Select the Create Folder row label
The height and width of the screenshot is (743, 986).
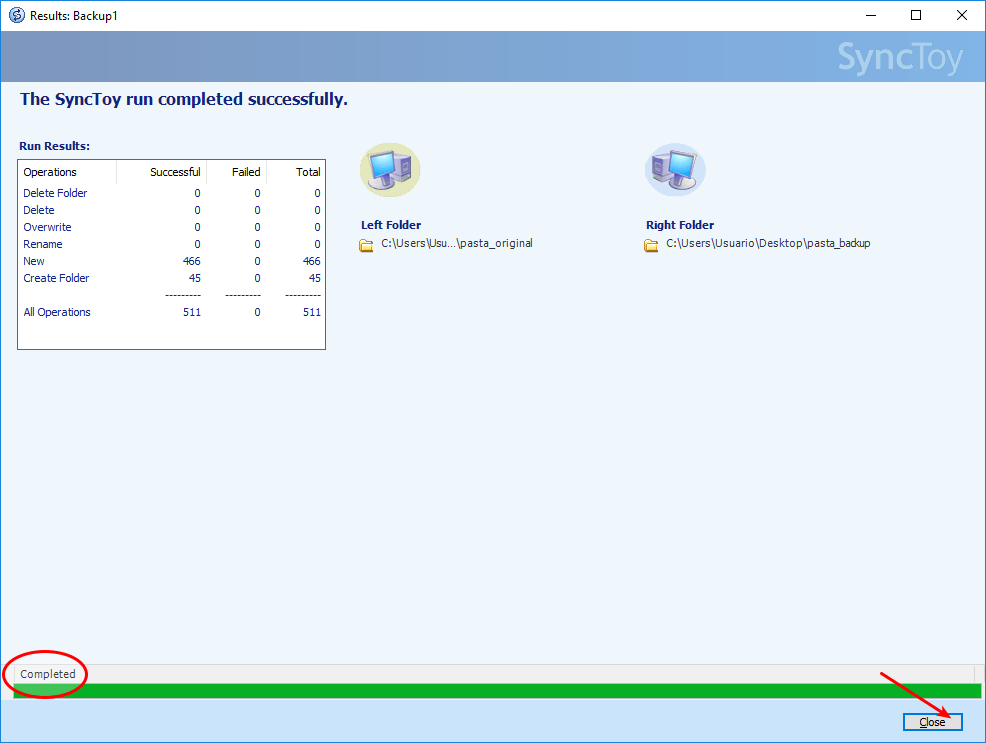click(57, 278)
